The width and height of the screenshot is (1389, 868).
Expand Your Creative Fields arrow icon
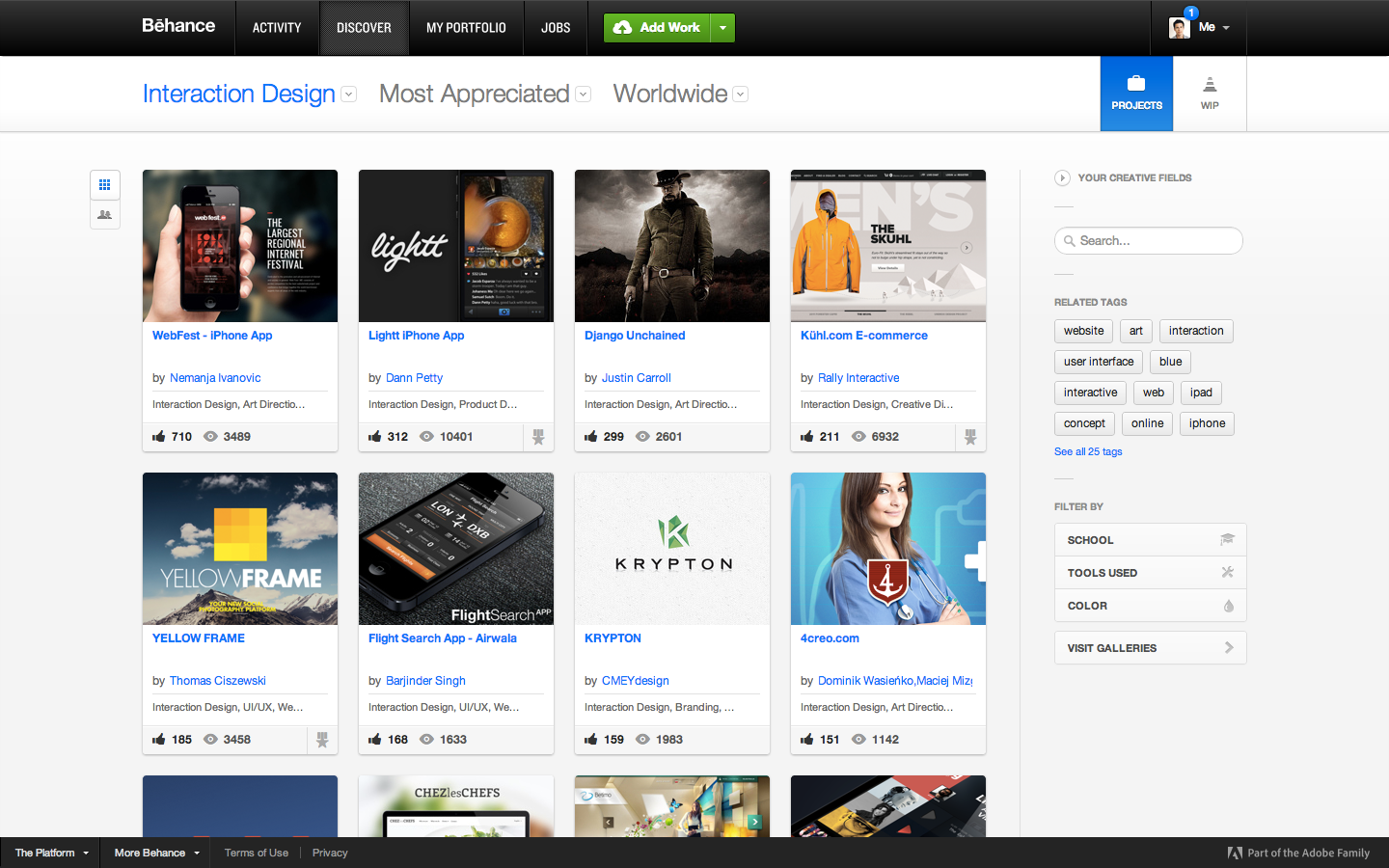coord(1062,177)
